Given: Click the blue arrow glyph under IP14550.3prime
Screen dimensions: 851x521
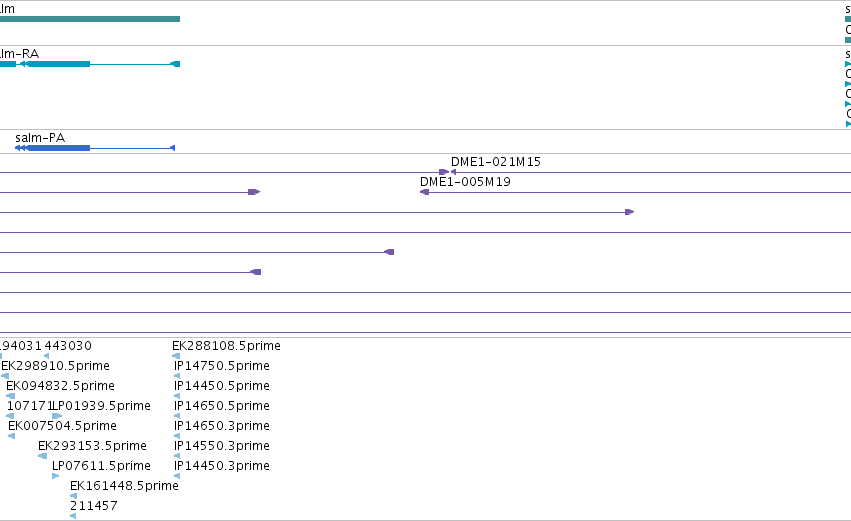Looking at the screenshot, I should click(176, 456).
